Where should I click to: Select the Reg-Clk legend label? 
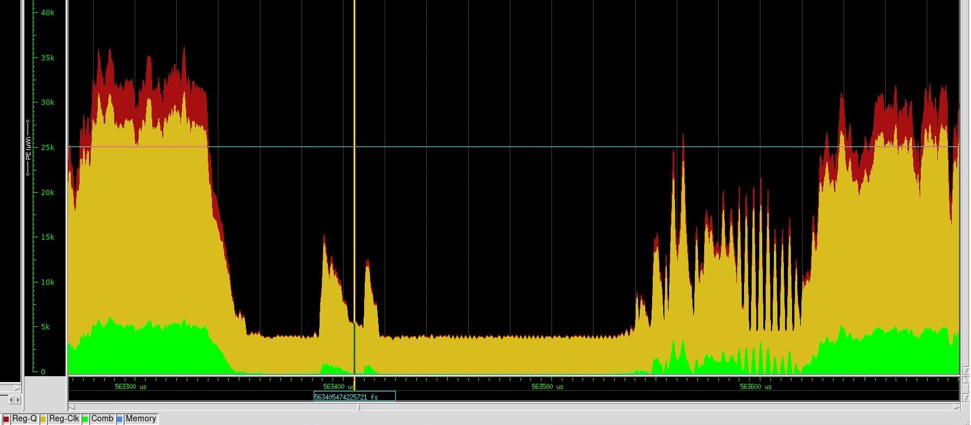pyautogui.click(x=64, y=419)
